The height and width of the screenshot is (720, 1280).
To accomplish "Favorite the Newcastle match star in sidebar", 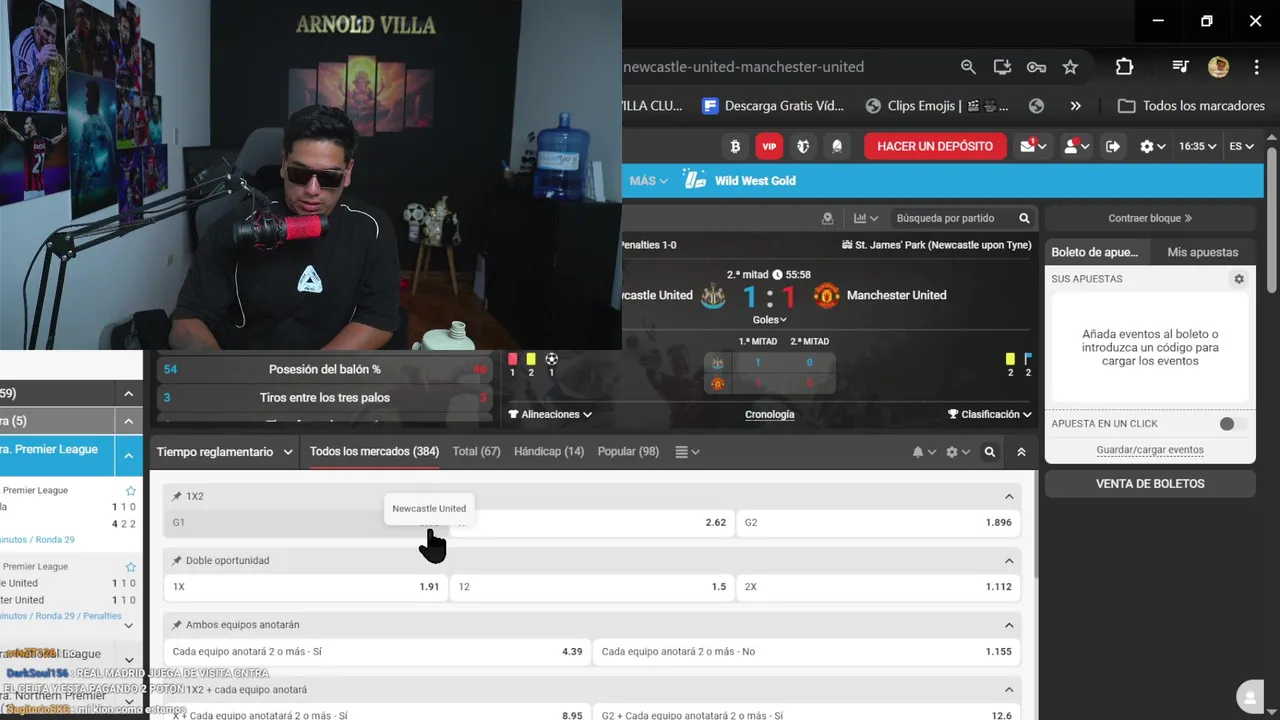I will pos(130,566).
